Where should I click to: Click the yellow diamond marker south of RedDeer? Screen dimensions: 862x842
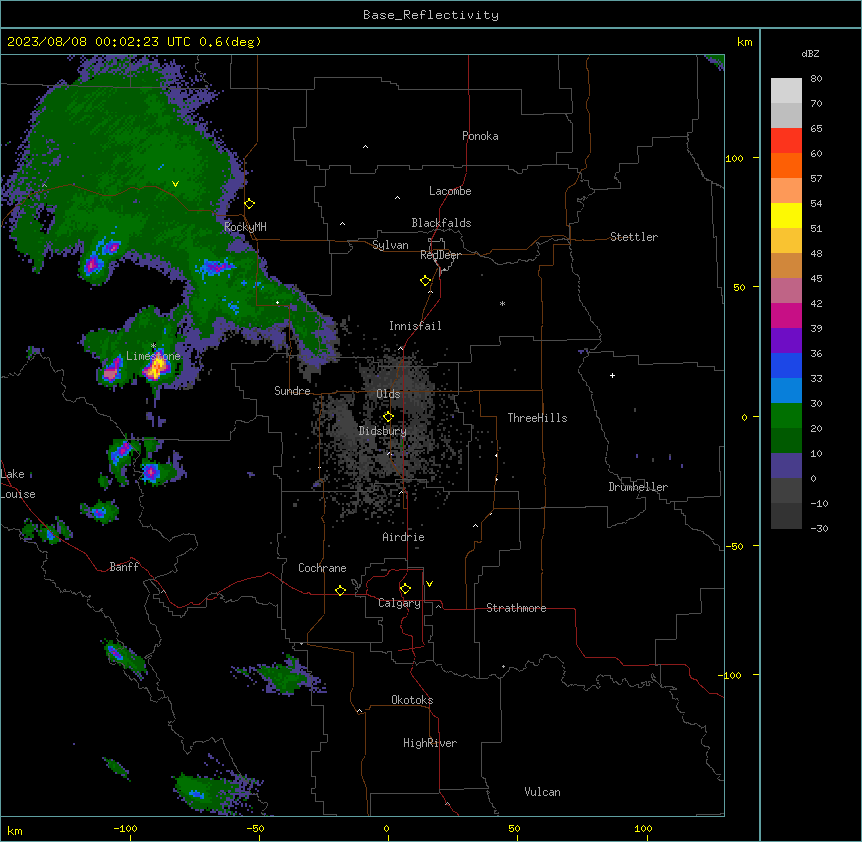(x=426, y=281)
